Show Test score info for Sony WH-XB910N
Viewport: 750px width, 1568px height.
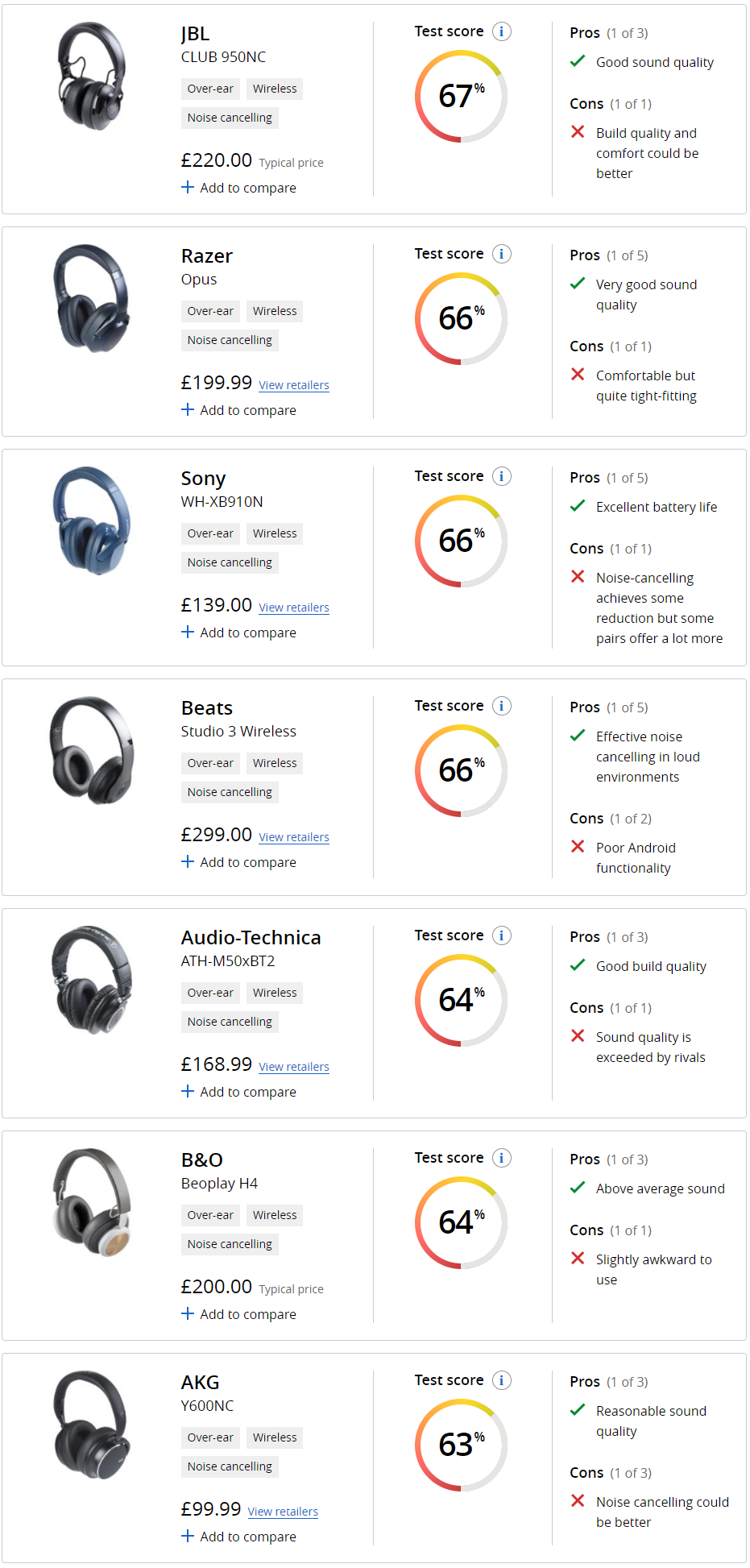pyautogui.click(x=502, y=477)
